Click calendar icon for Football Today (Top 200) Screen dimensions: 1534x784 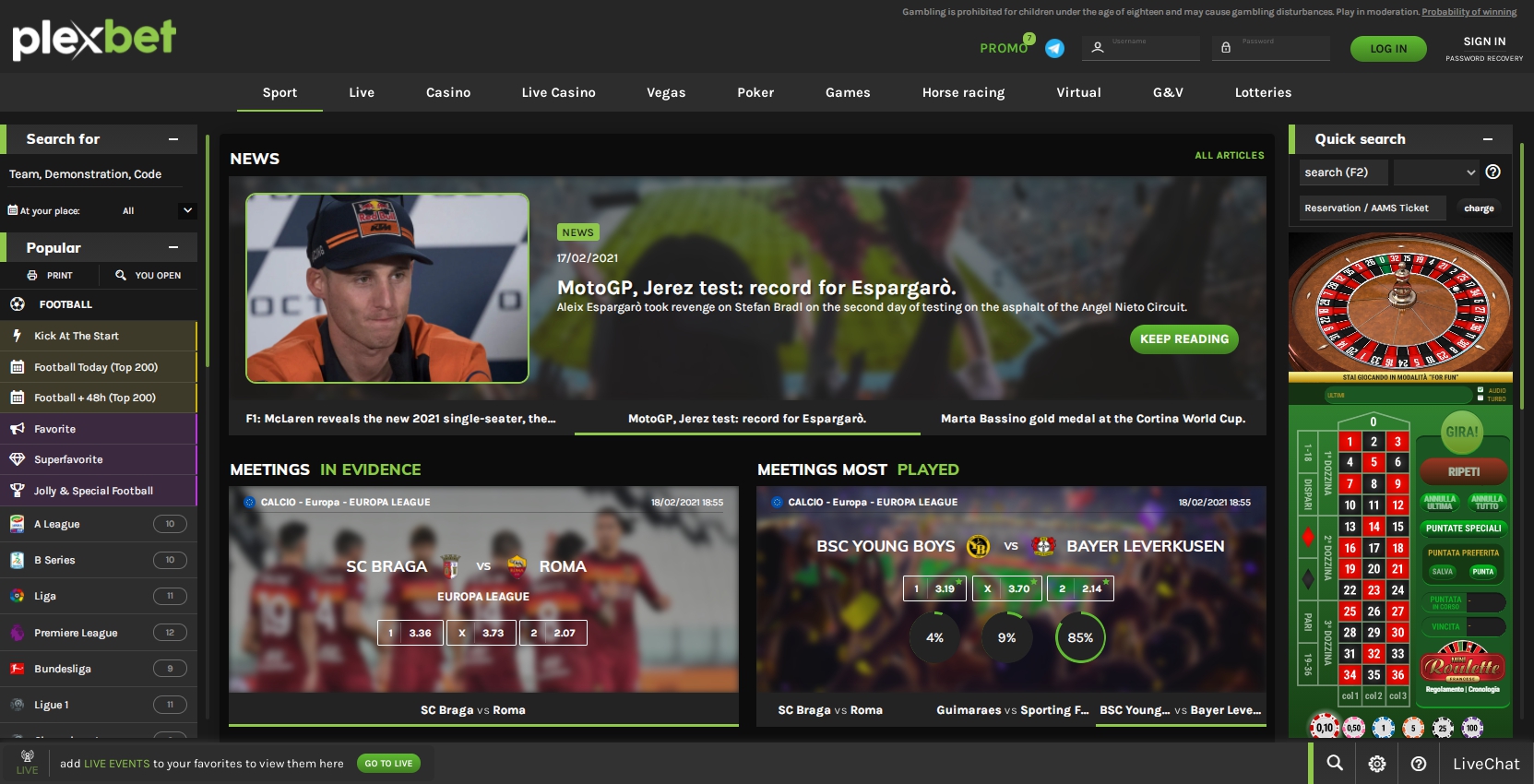[17, 367]
